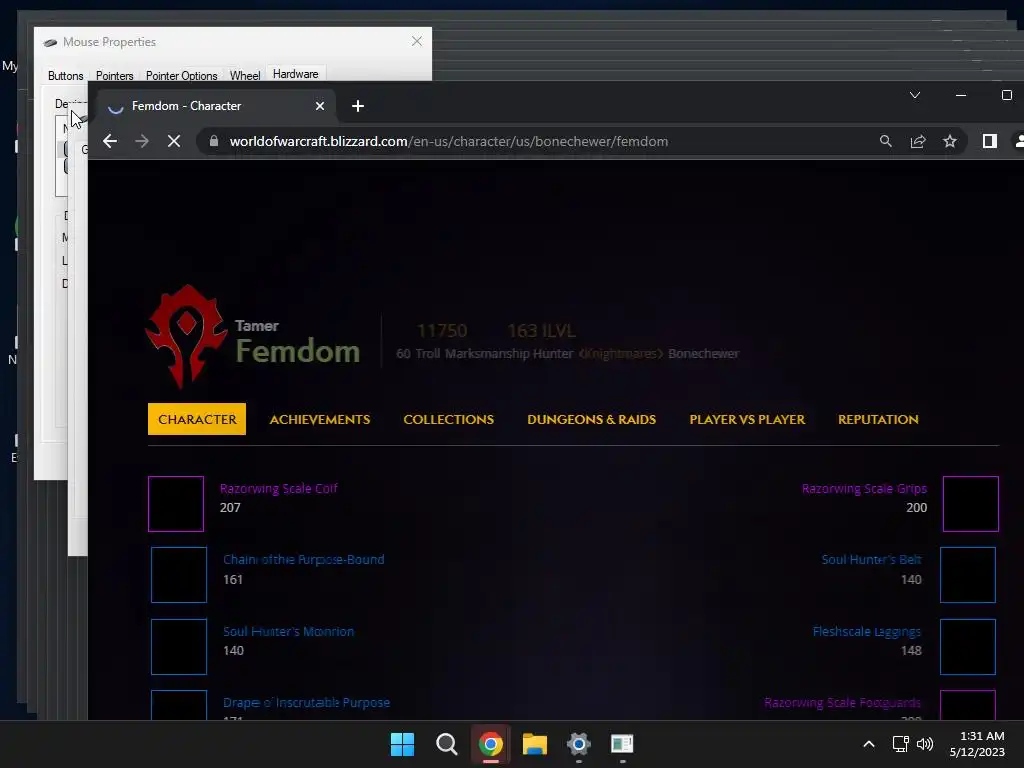Open PLAYER VS PLAYER tab

coord(747,419)
